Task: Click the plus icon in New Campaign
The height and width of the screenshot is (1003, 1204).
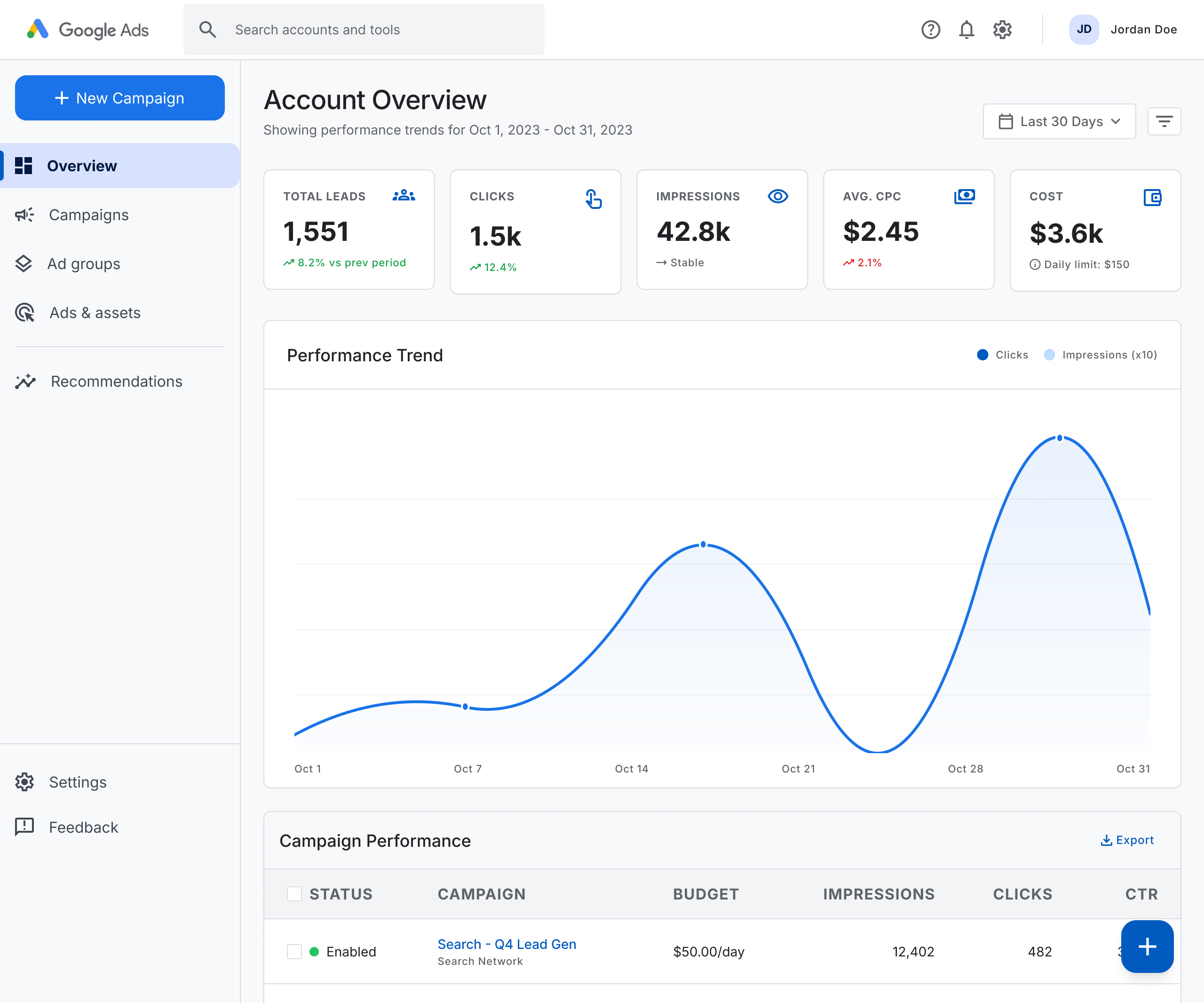Action: pos(61,98)
